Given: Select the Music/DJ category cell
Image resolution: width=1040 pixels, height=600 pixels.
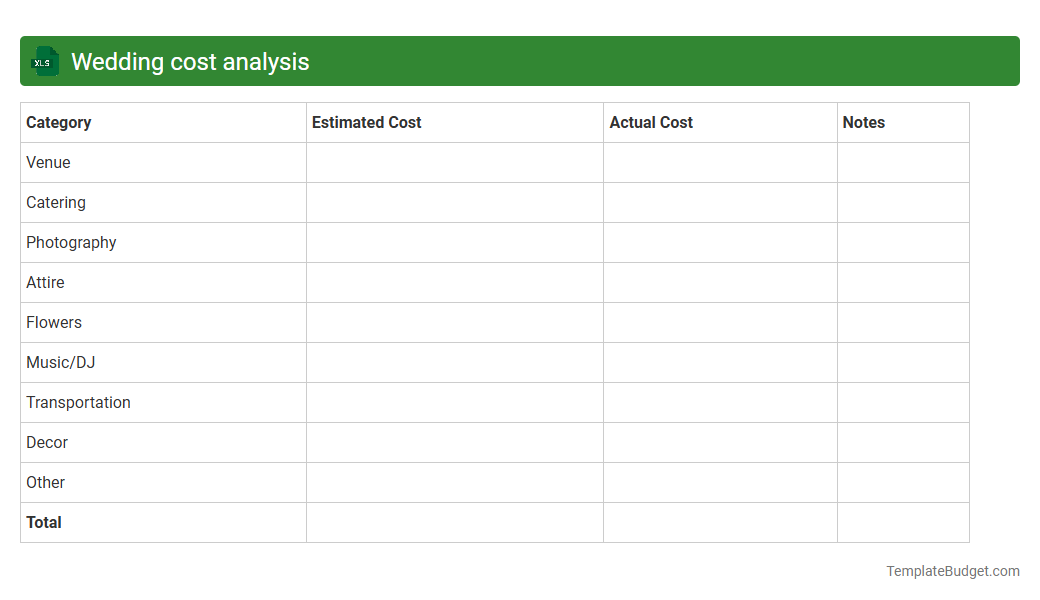Looking at the screenshot, I should click(x=61, y=362).
